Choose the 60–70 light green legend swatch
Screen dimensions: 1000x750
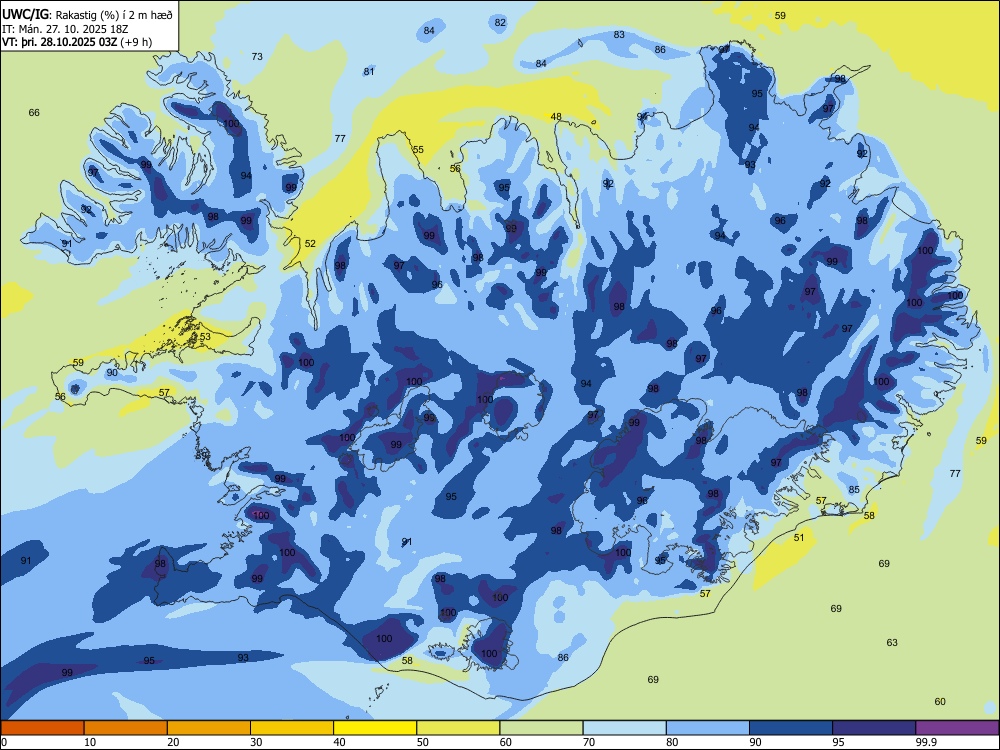(x=541, y=728)
